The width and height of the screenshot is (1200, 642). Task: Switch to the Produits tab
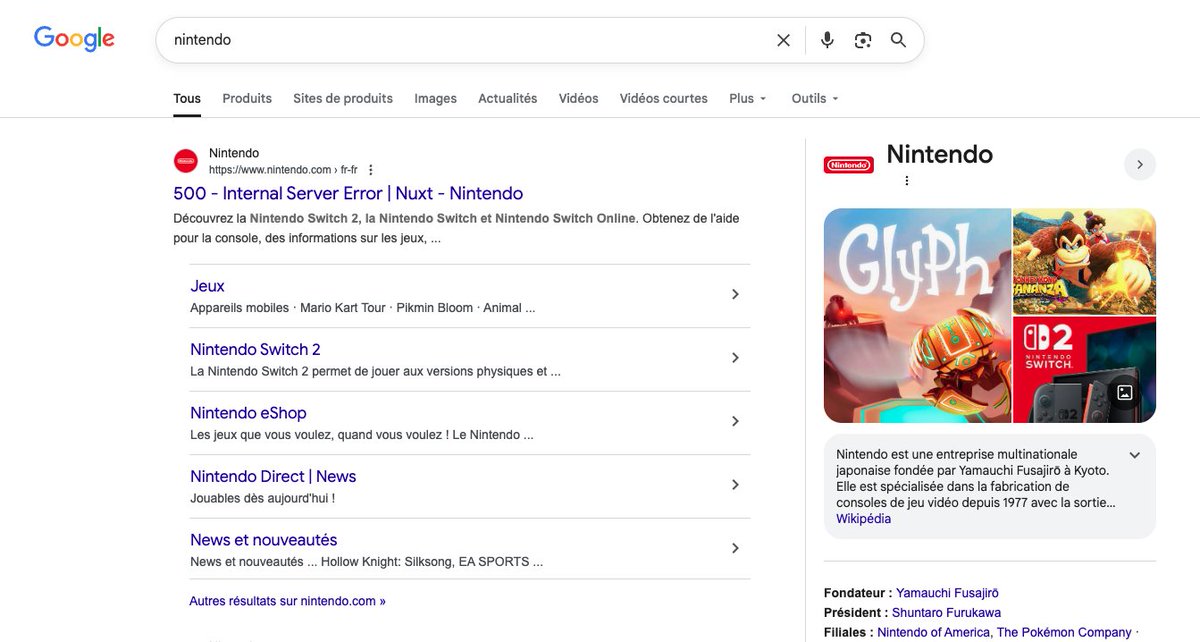(x=247, y=98)
